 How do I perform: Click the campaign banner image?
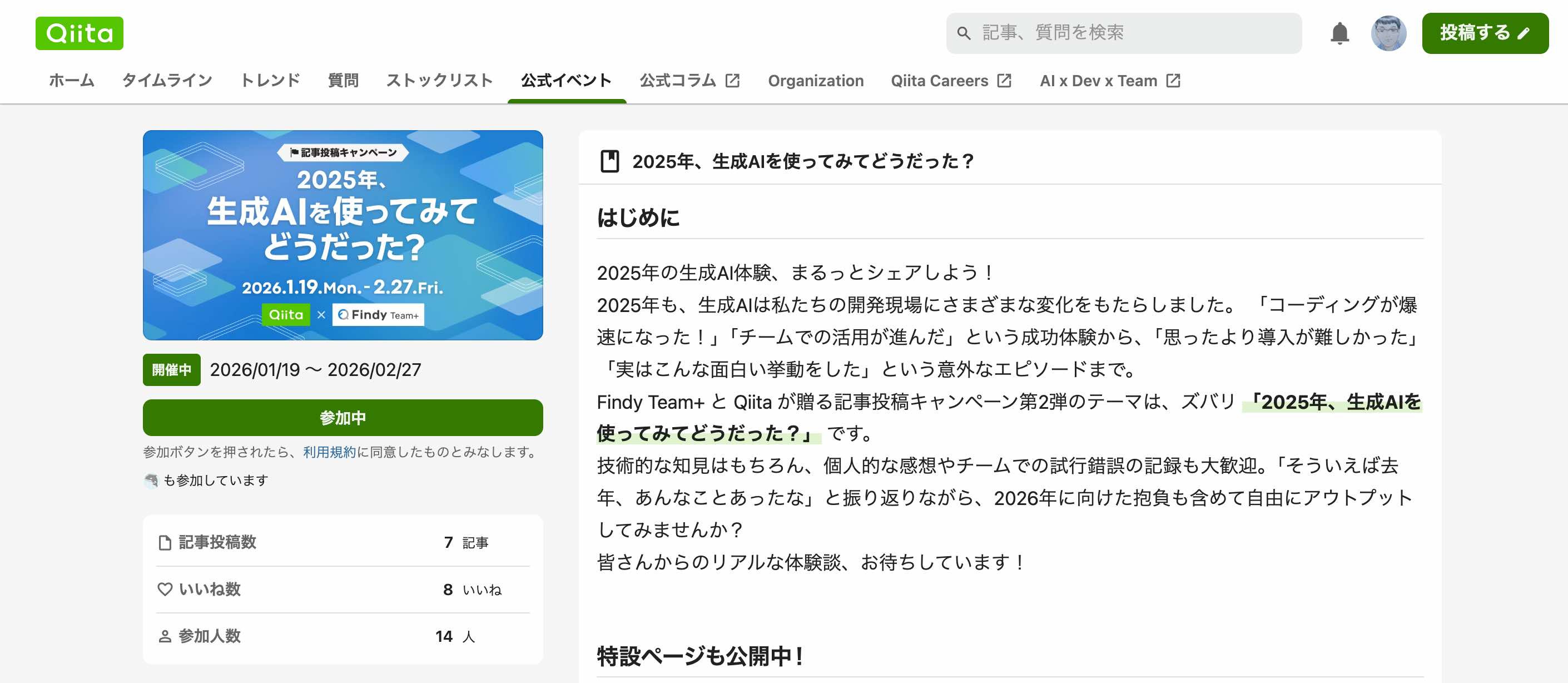343,235
